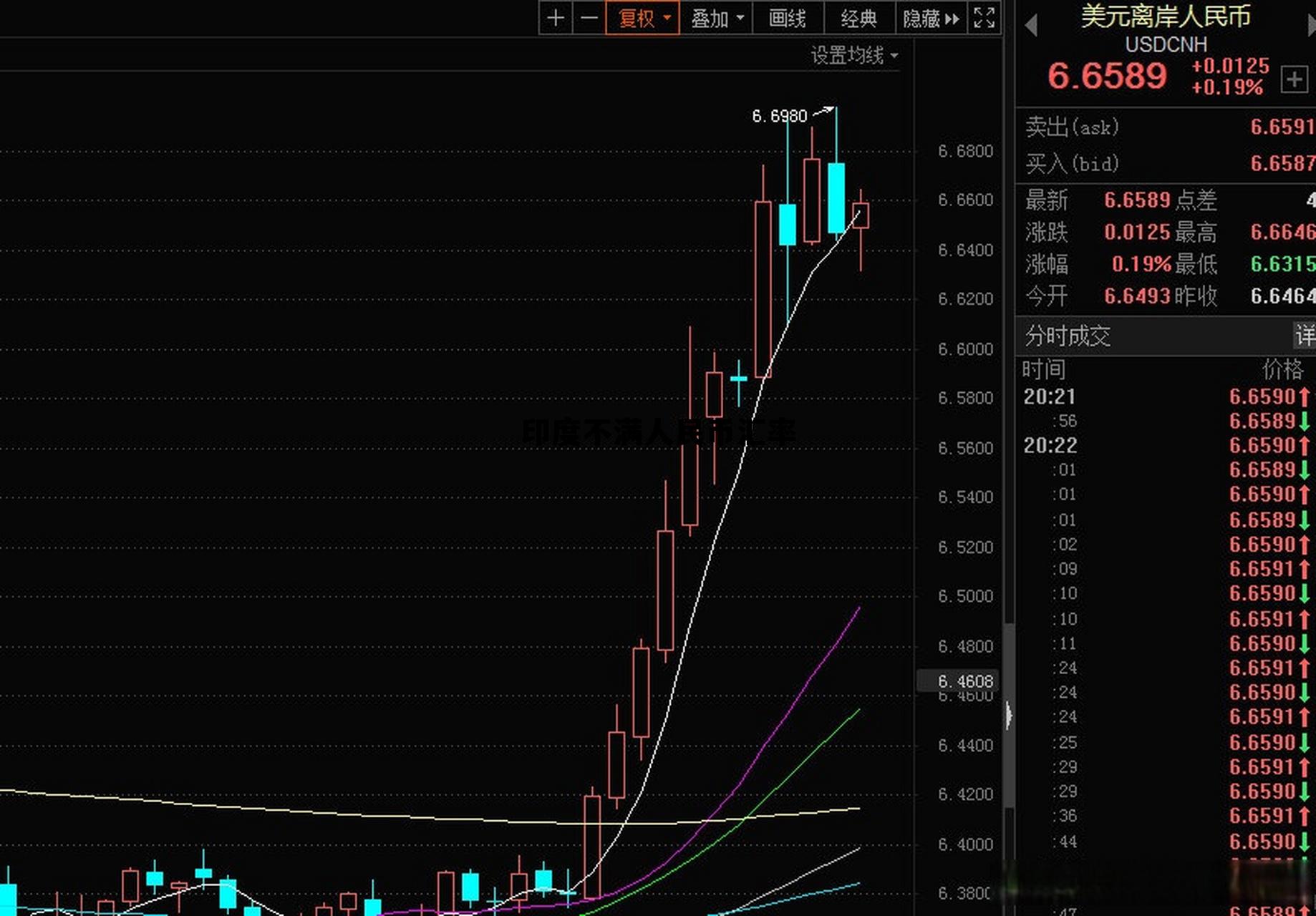Go to previous instrument with left arrow

1031,26
